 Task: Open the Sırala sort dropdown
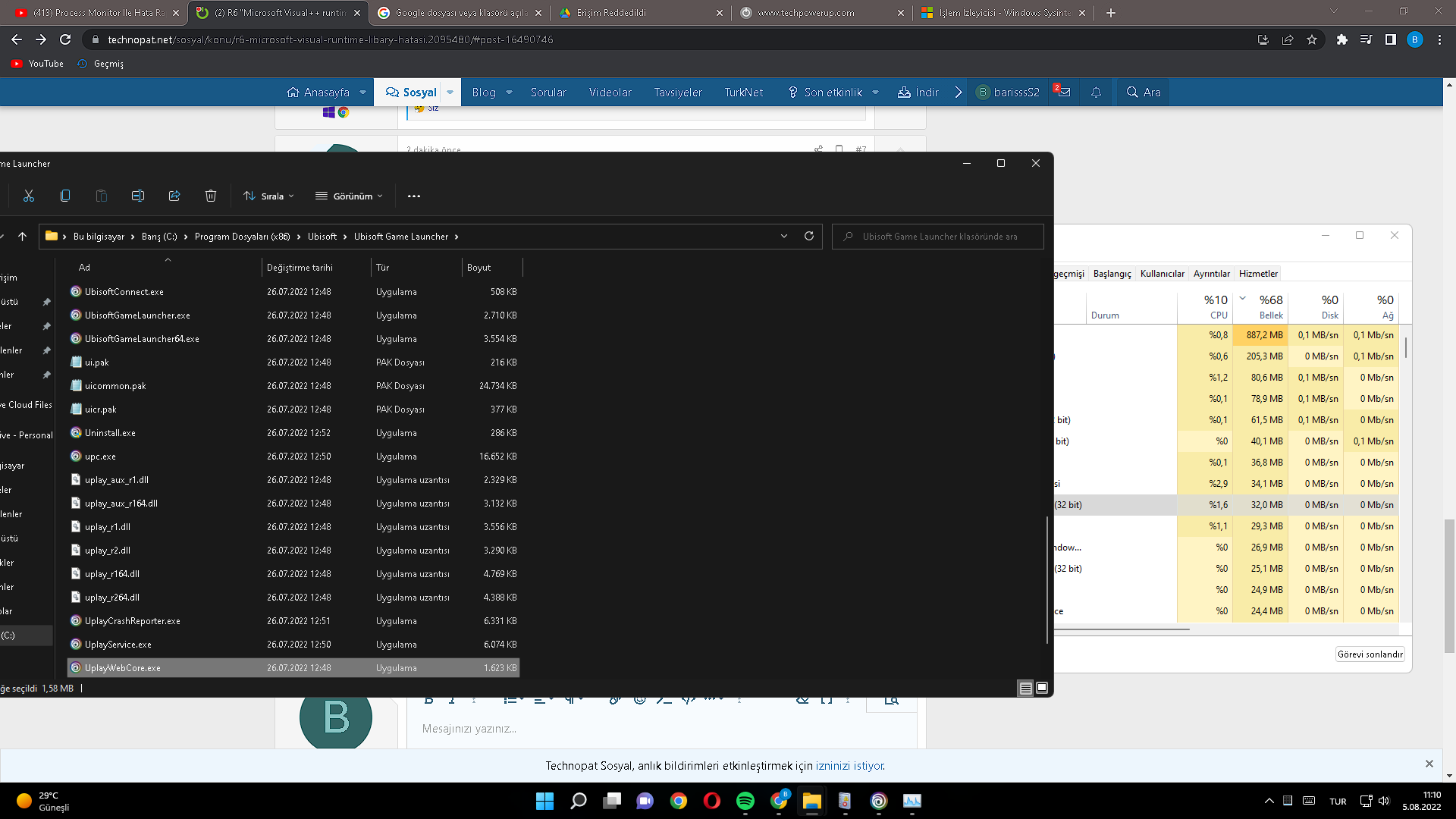[268, 196]
